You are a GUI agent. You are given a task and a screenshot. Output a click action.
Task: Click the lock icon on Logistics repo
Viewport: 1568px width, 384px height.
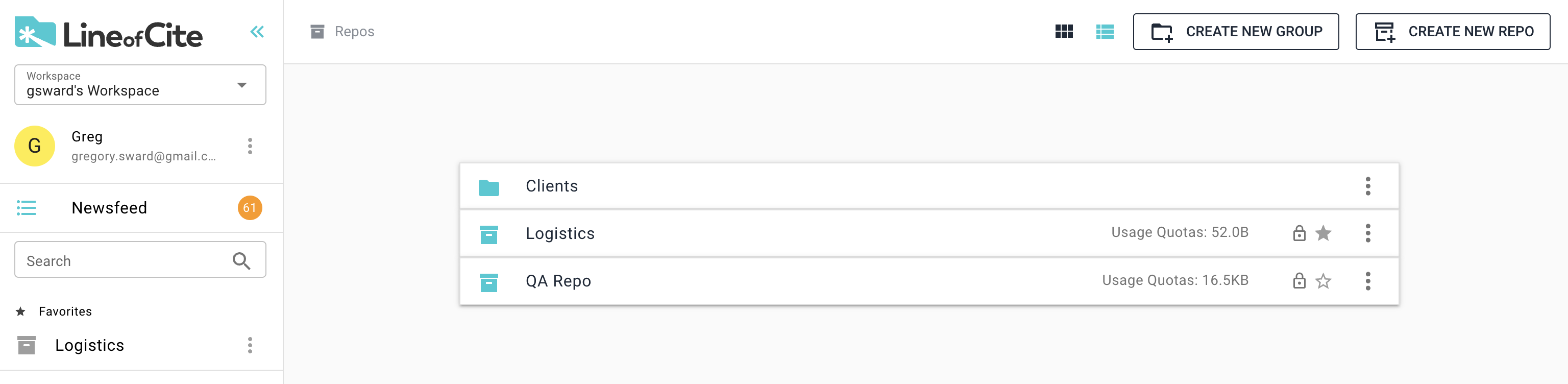pyautogui.click(x=1299, y=233)
